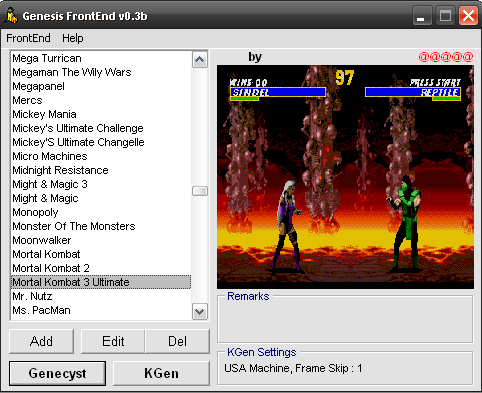
Task: Click the red rating symbols above the screenshot
Action: click(446, 57)
